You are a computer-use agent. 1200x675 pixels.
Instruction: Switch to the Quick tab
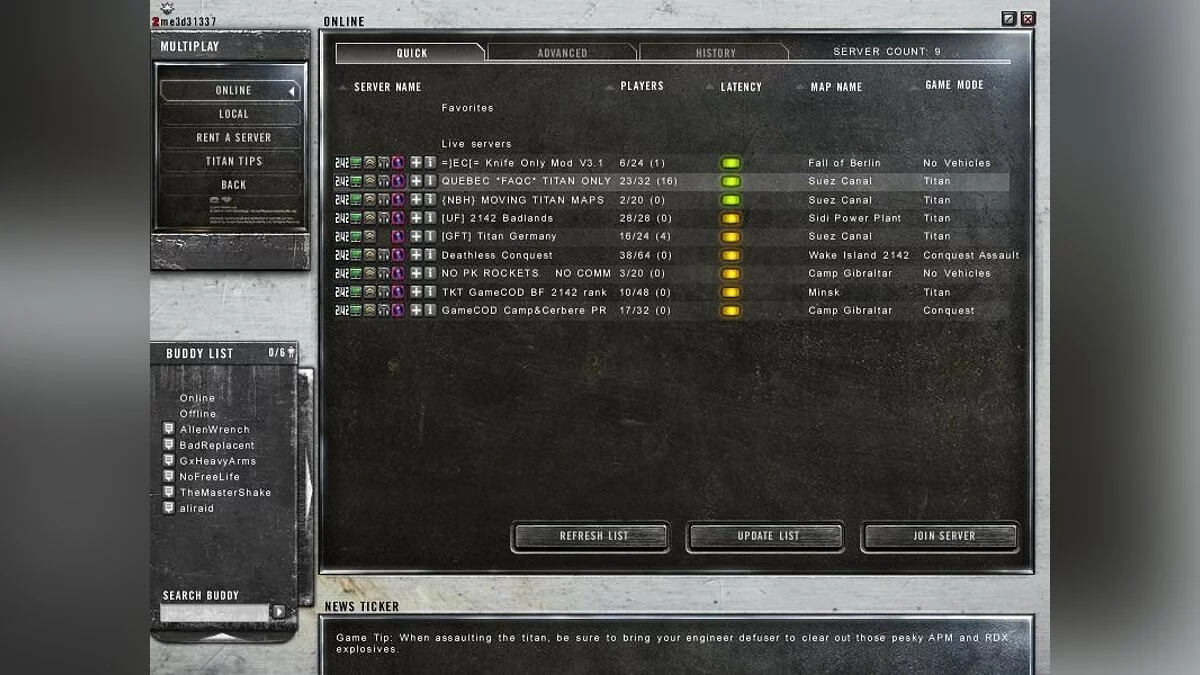click(x=411, y=53)
